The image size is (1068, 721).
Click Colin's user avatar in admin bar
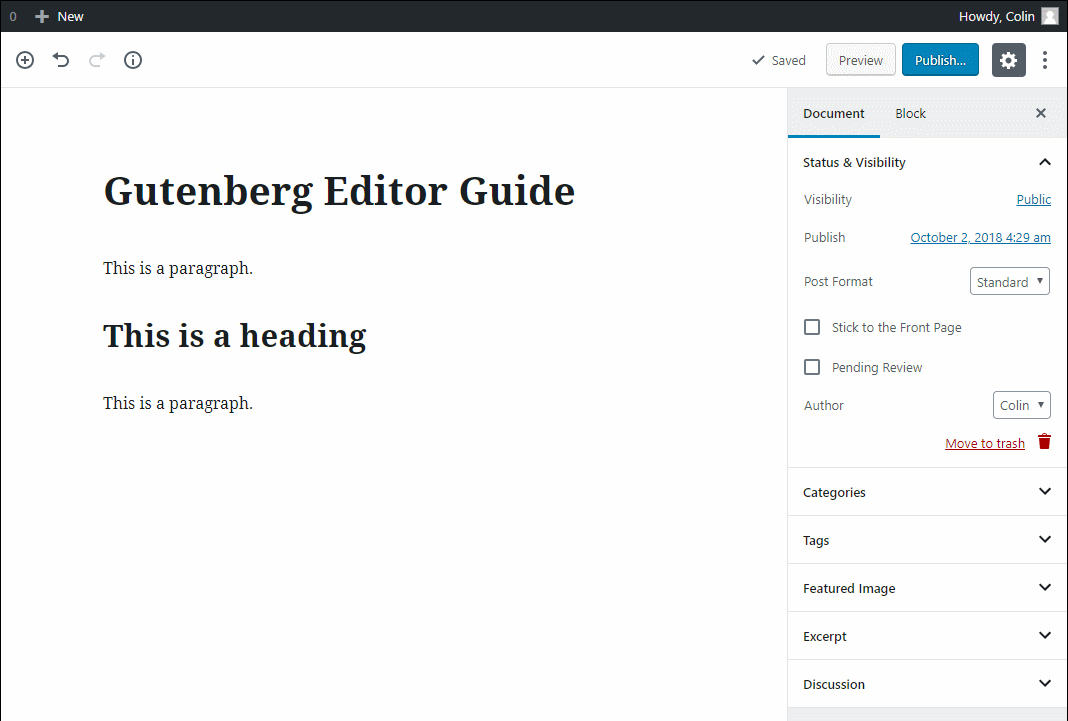point(1050,16)
